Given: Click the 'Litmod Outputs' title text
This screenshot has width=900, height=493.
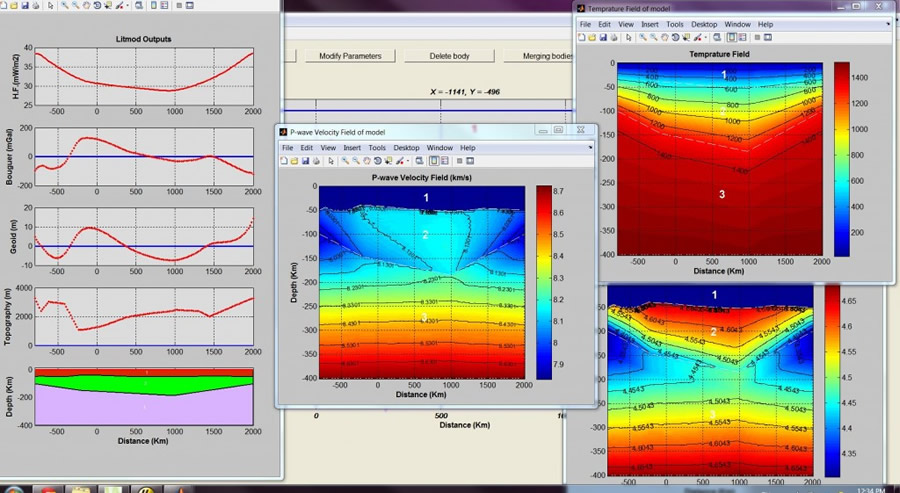Looking at the screenshot, I should click(x=143, y=39).
